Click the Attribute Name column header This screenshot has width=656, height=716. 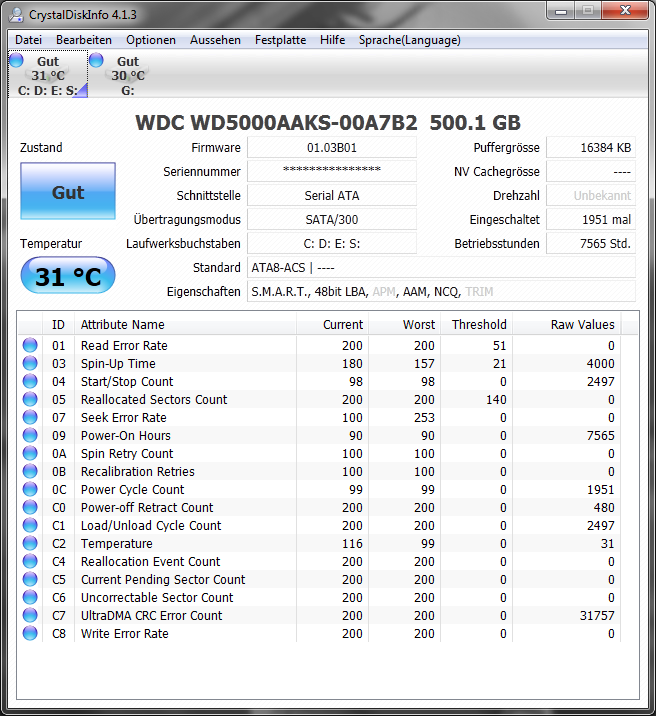(x=185, y=325)
